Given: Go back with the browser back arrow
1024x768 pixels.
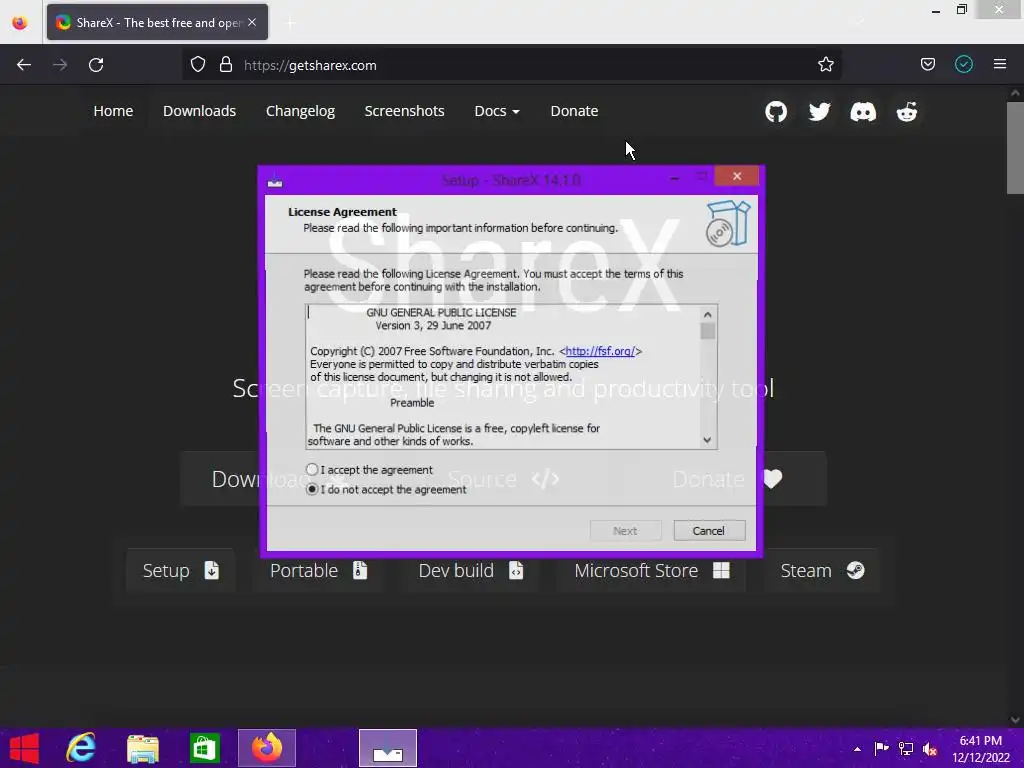Looking at the screenshot, I should (x=24, y=65).
